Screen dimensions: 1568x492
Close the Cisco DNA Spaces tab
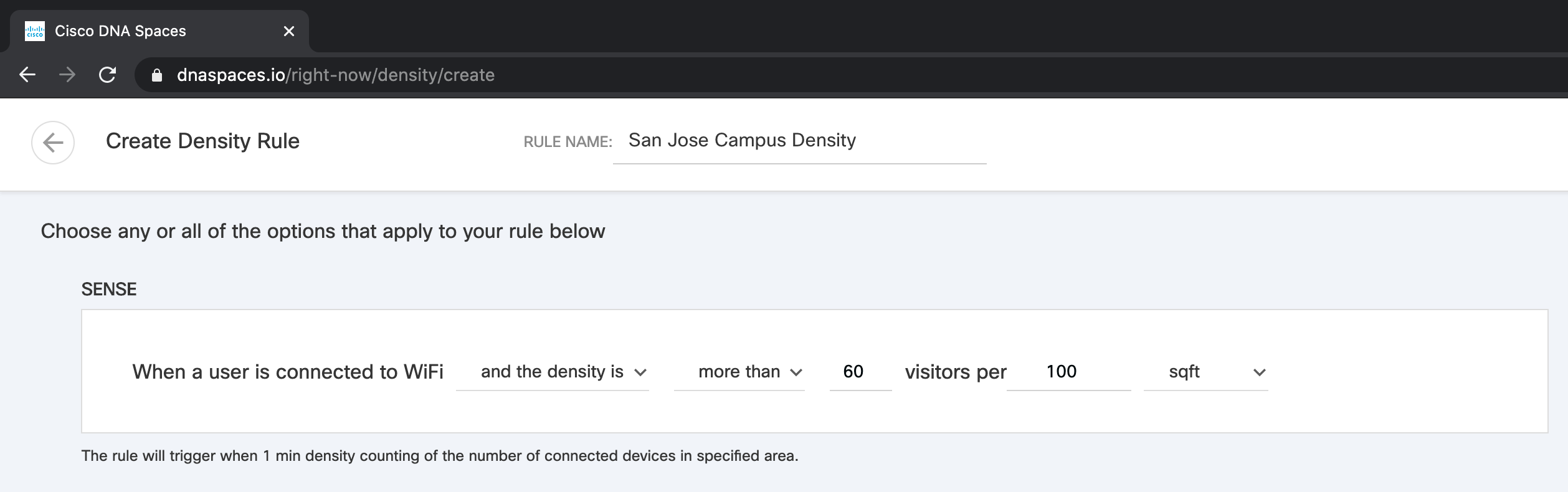(x=288, y=31)
